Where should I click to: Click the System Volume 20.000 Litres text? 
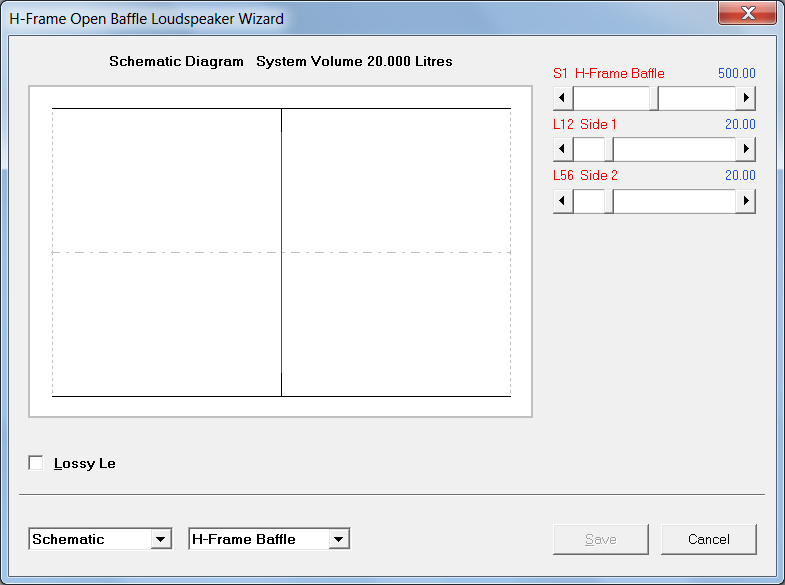point(354,61)
